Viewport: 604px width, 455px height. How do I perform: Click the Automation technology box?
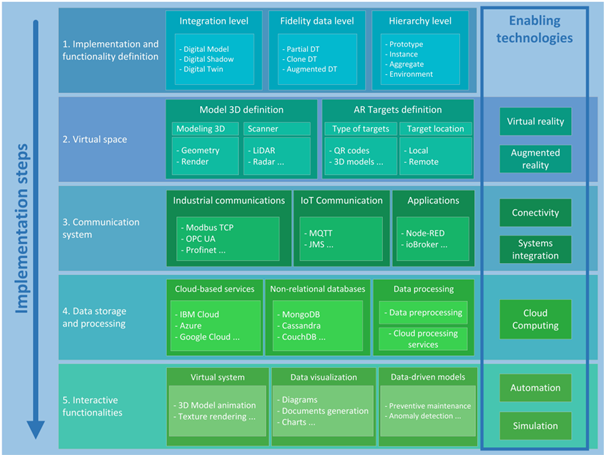[x=535, y=388]
